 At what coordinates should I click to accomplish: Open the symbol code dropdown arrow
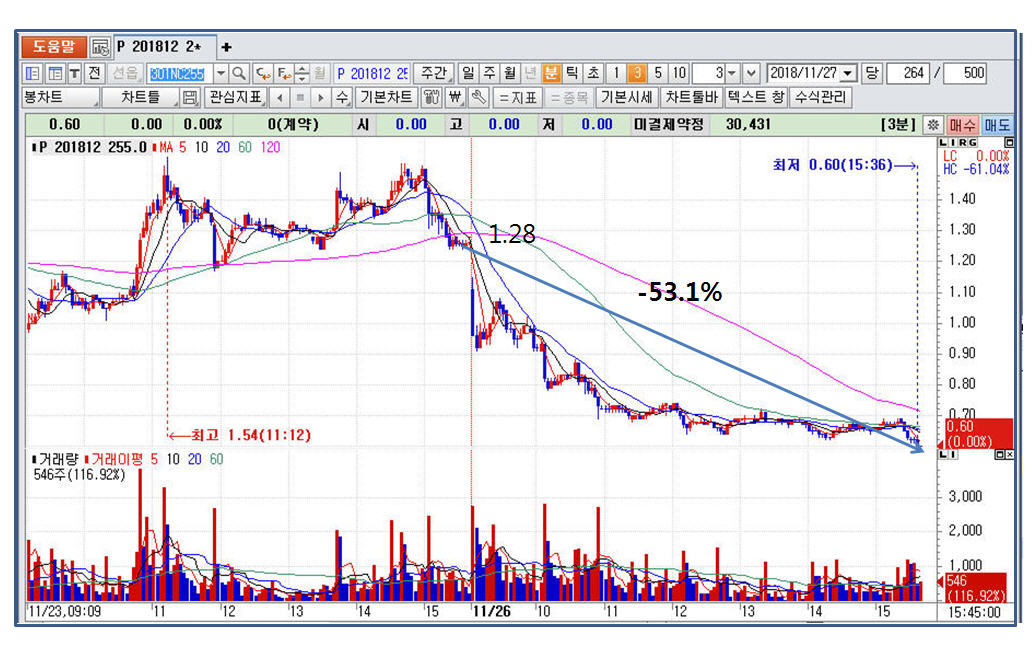pyautogui.click(x=220, y=73)
